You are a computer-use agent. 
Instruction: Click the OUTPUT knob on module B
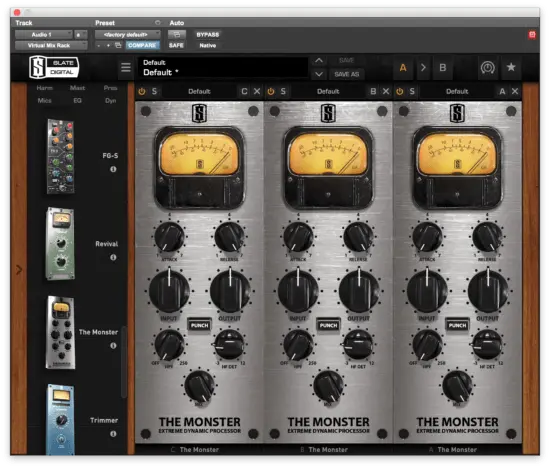358,290
